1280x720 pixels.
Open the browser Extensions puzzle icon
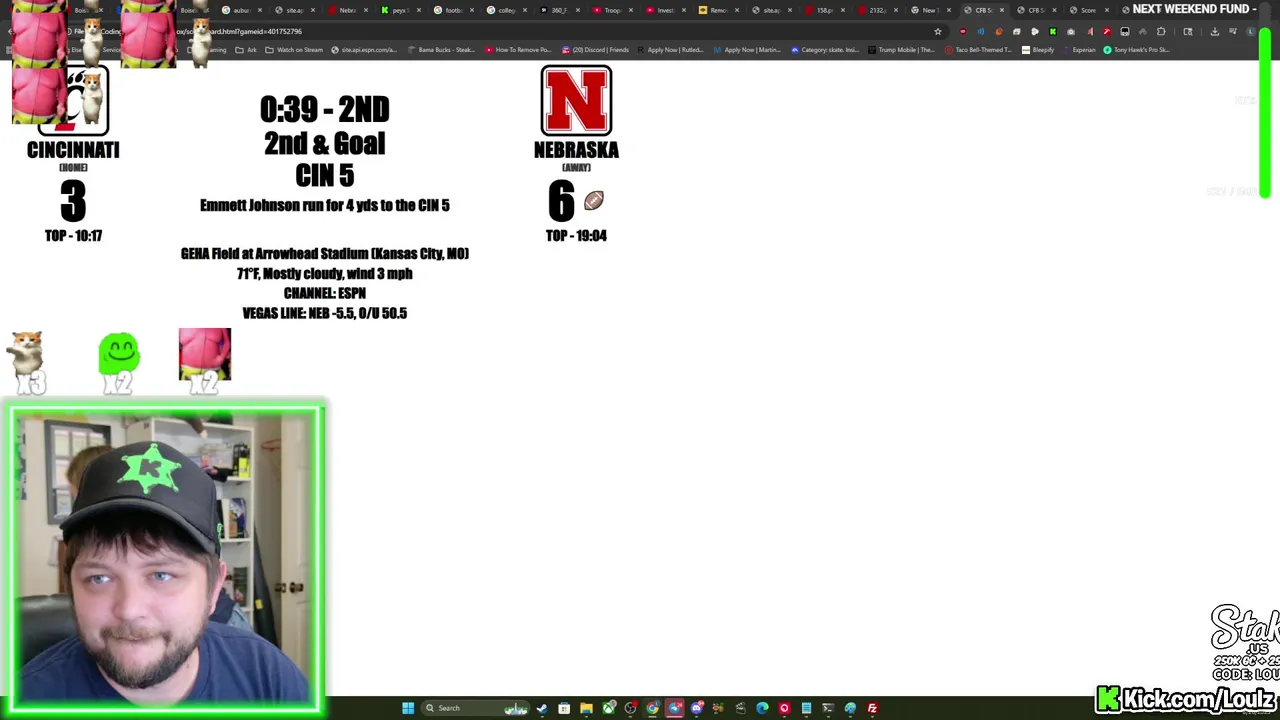click(1161, 31)
